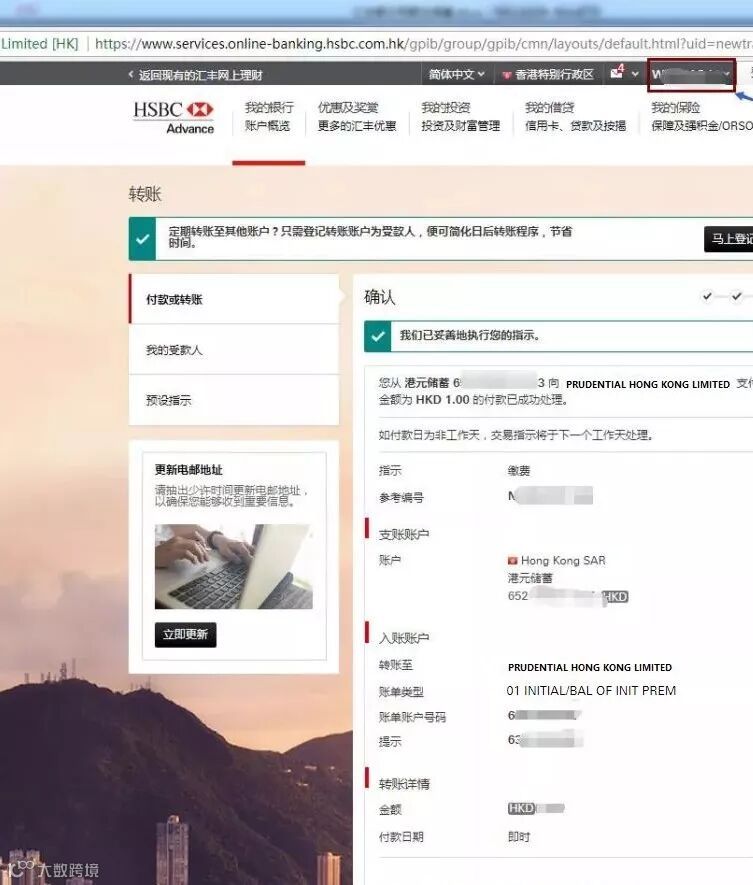753x885 pixels.
Task: Click the 确认 section heading
Action: pos(380,297)
